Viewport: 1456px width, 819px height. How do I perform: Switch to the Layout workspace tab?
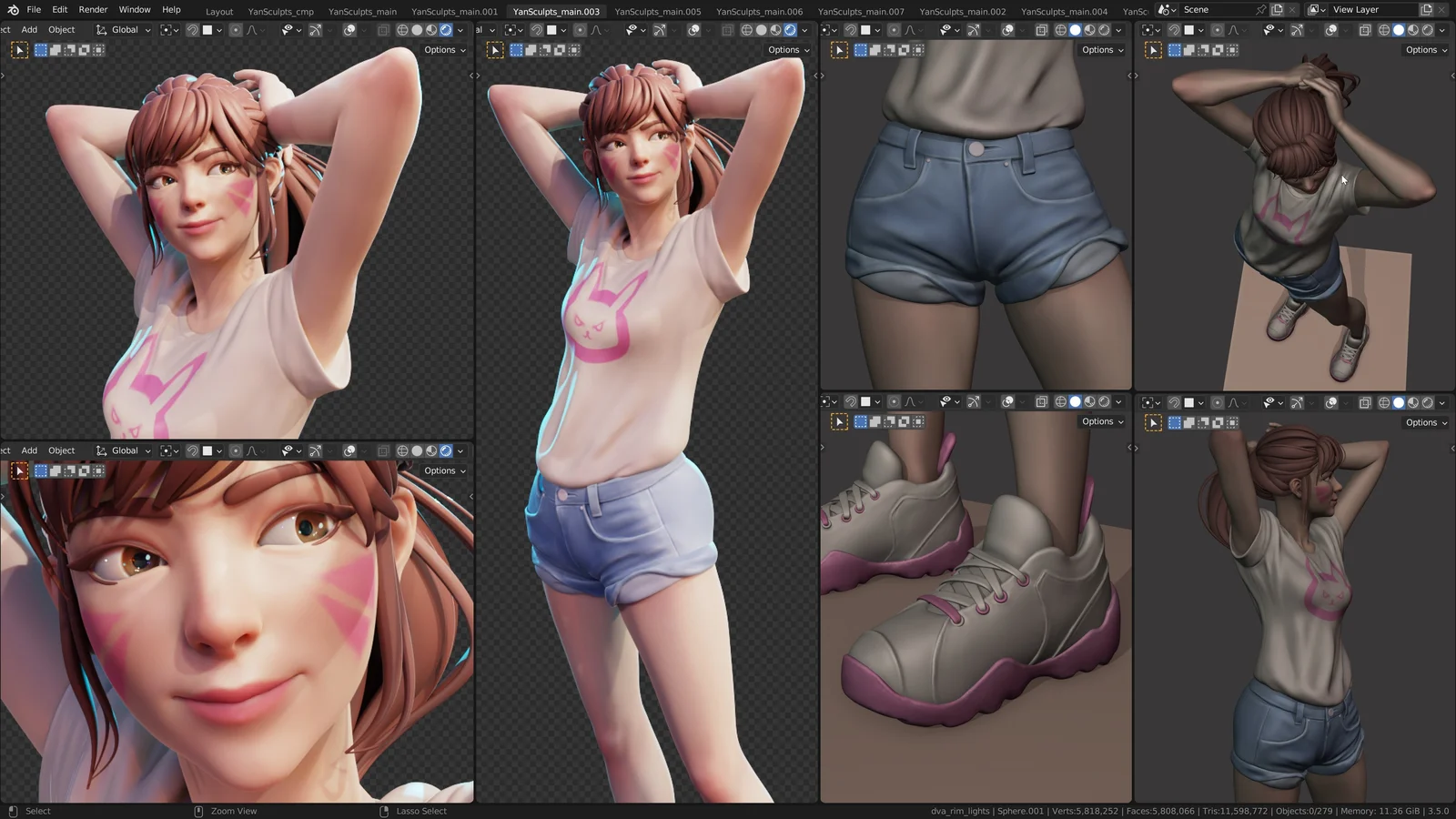coord(219,11)
